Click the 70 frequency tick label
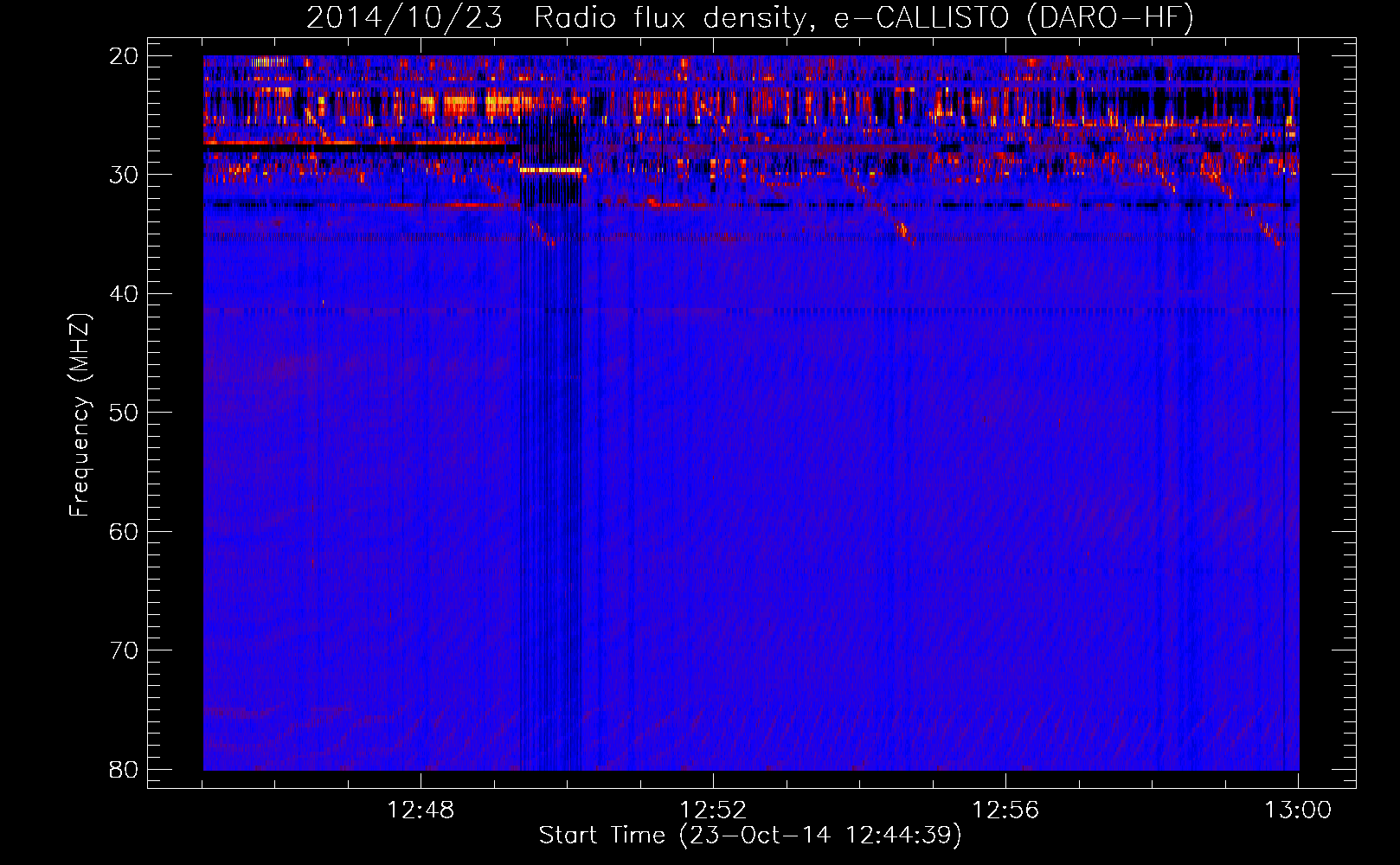Viewport: 1400px width, 865px height. point(124,650)
